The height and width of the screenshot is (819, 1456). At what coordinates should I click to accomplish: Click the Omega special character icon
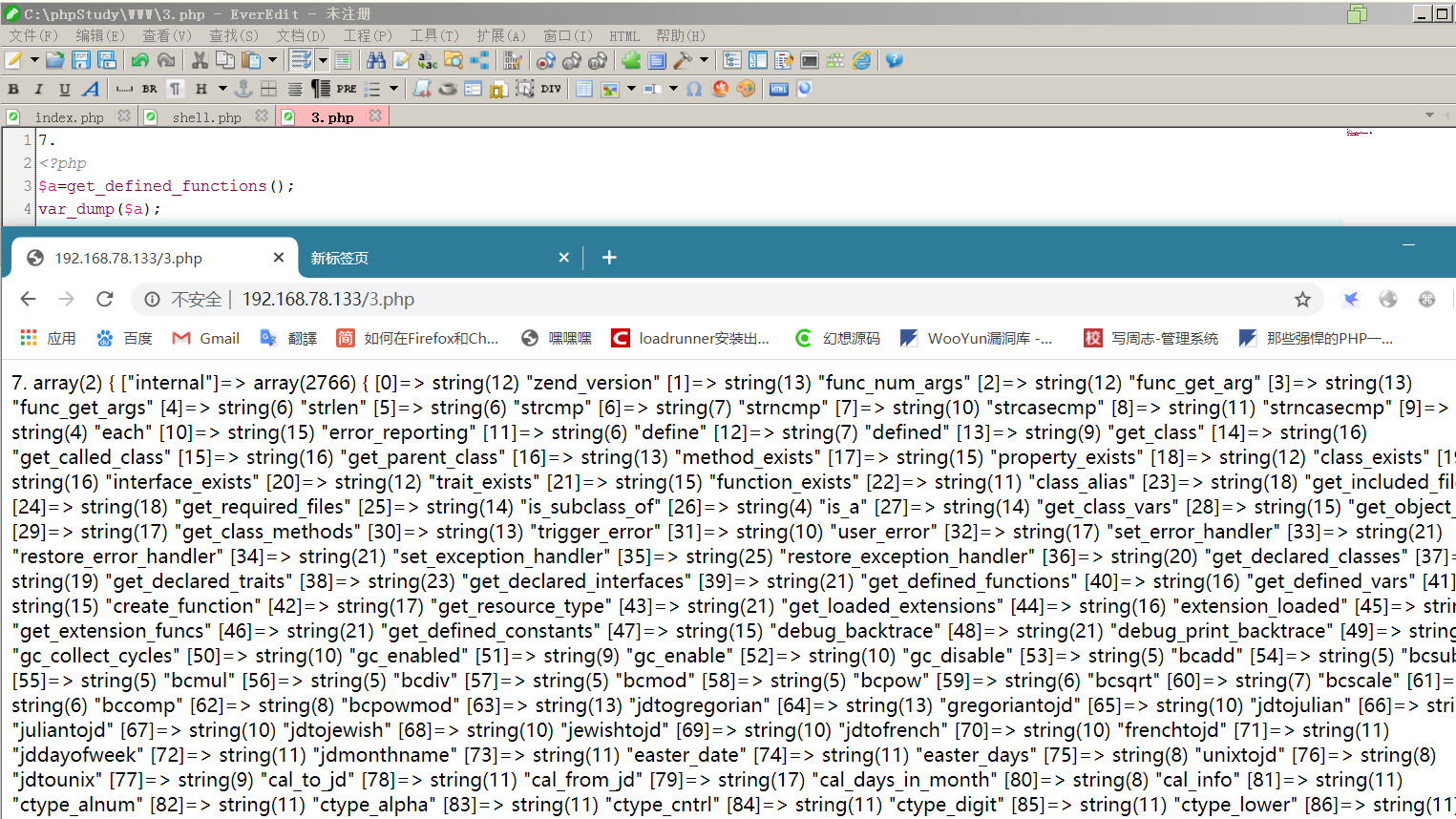click(694, 89)
